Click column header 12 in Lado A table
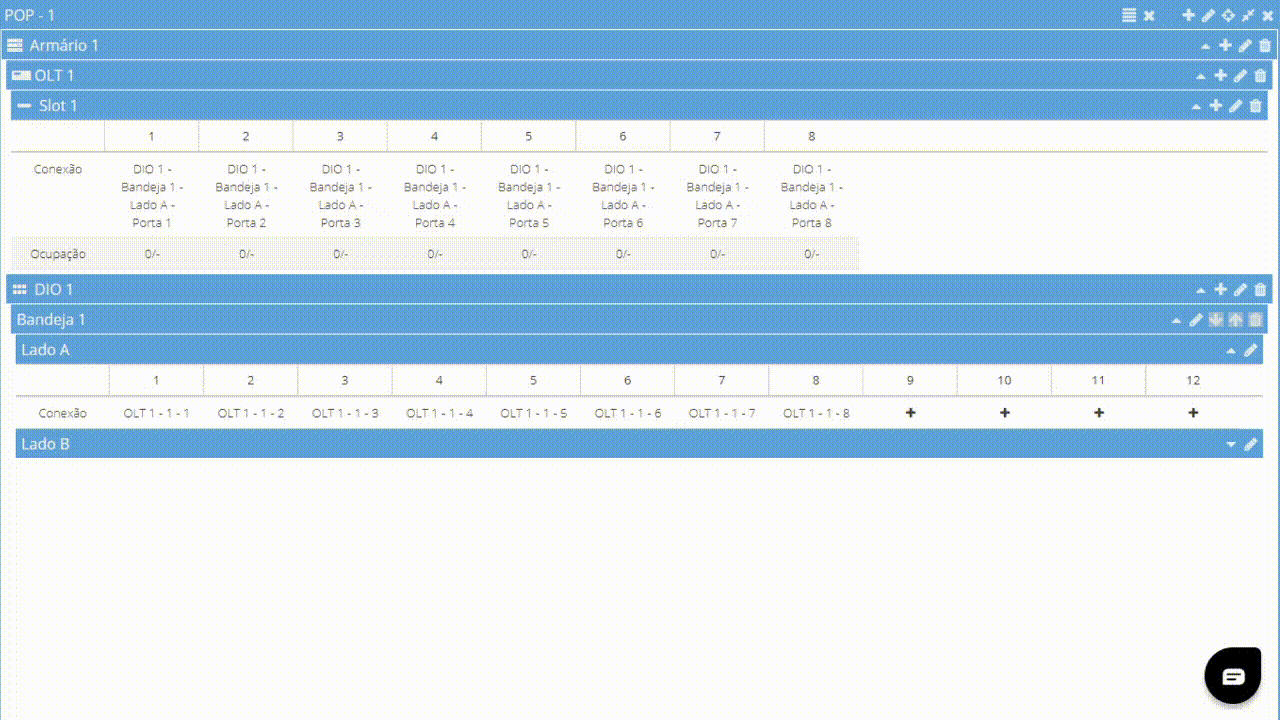This screenshot has width=1280, height=720. [1193, 380]
